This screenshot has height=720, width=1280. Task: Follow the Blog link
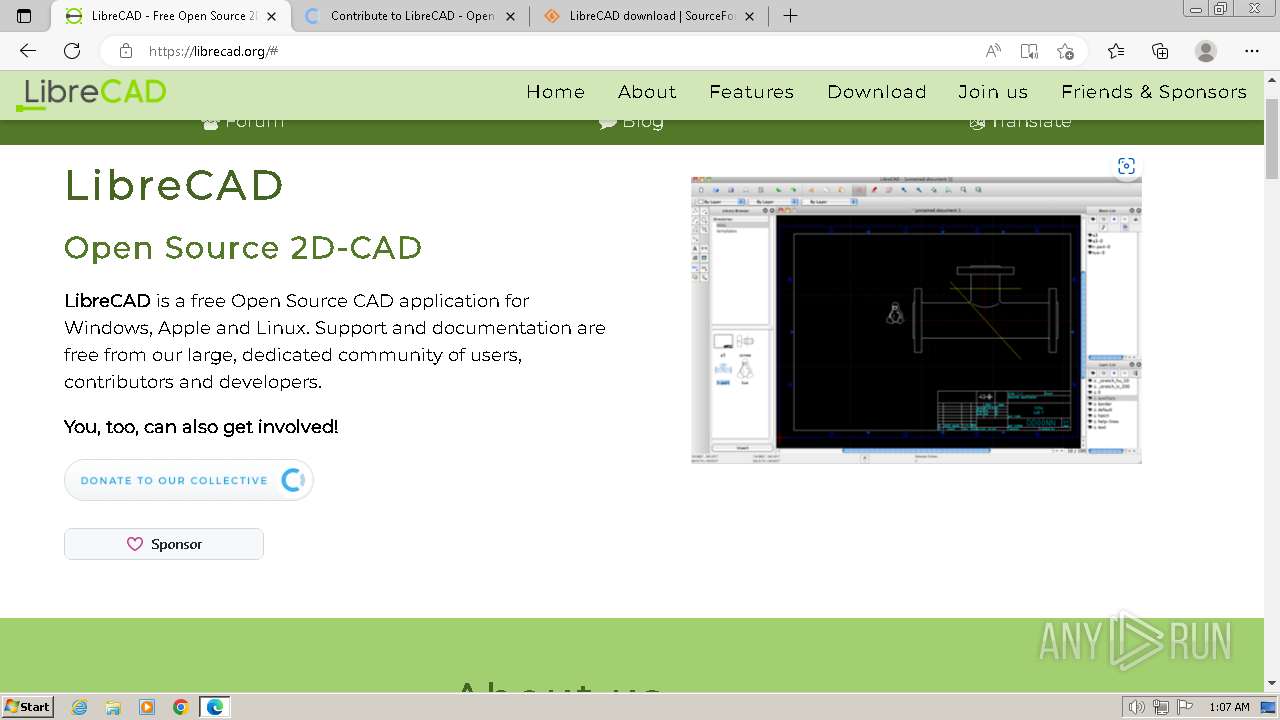pos(631,123)
